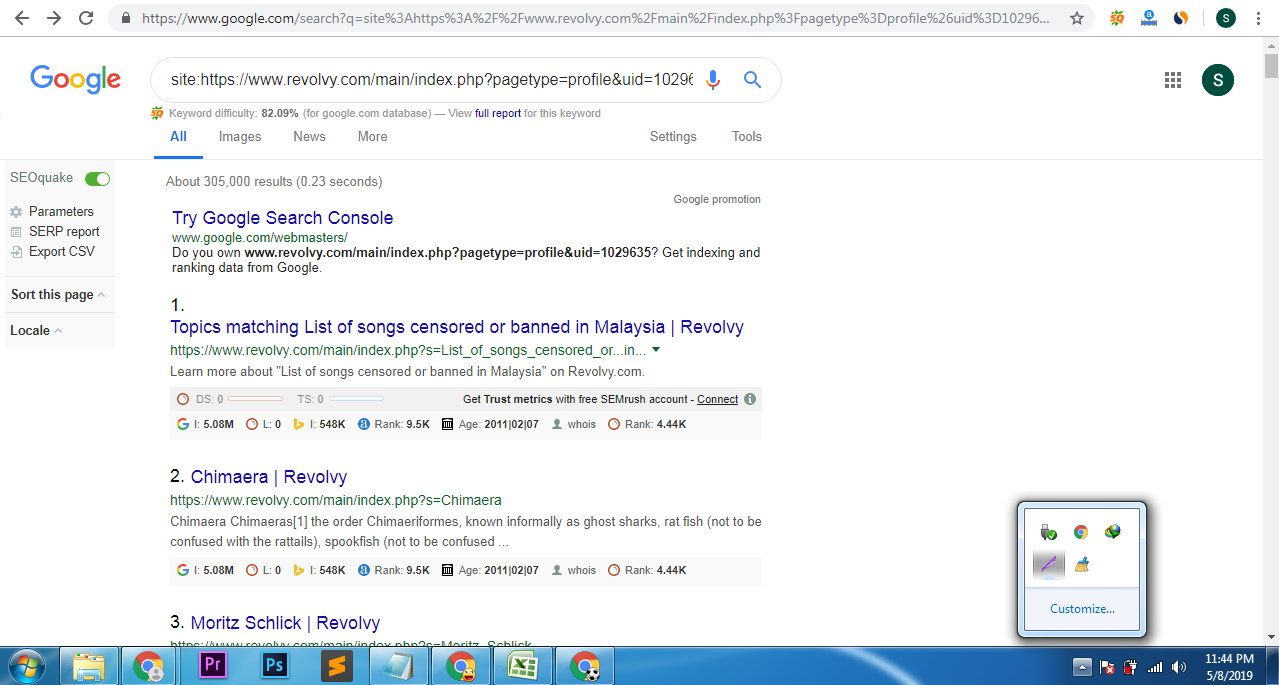Select the All search tab
Viewport: 1279px width, 685px height.
click(178, 137)
